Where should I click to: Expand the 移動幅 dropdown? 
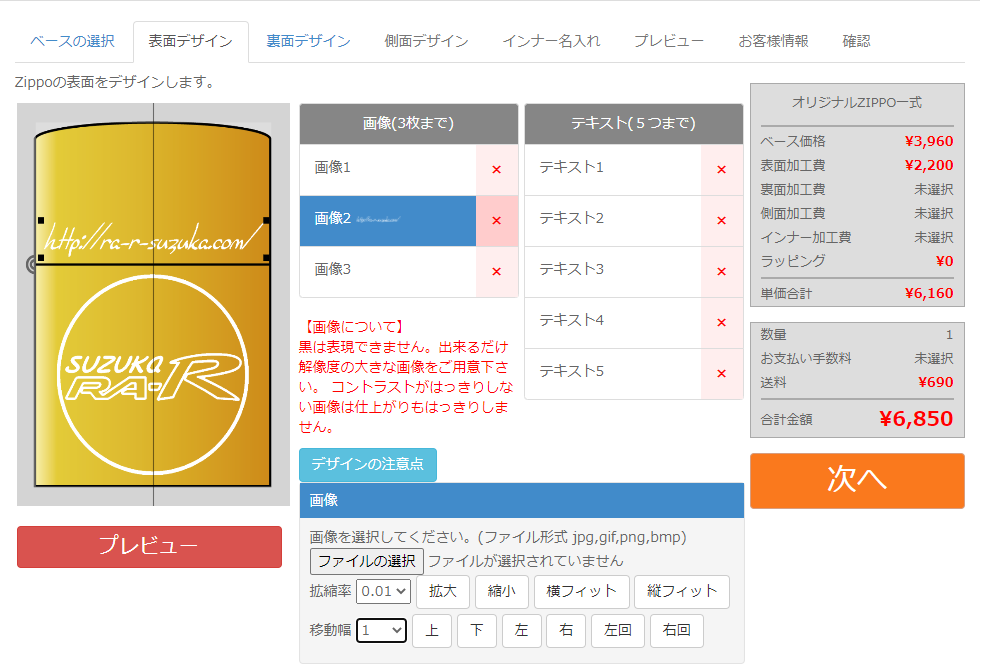tap(381, 631)
